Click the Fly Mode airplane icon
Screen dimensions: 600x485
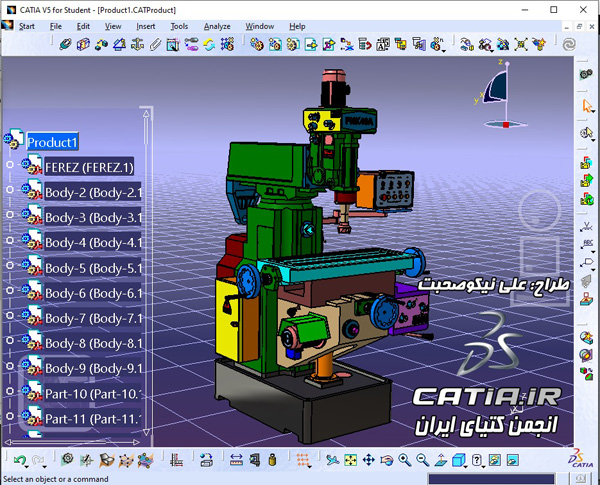click(x=333, y=460)
